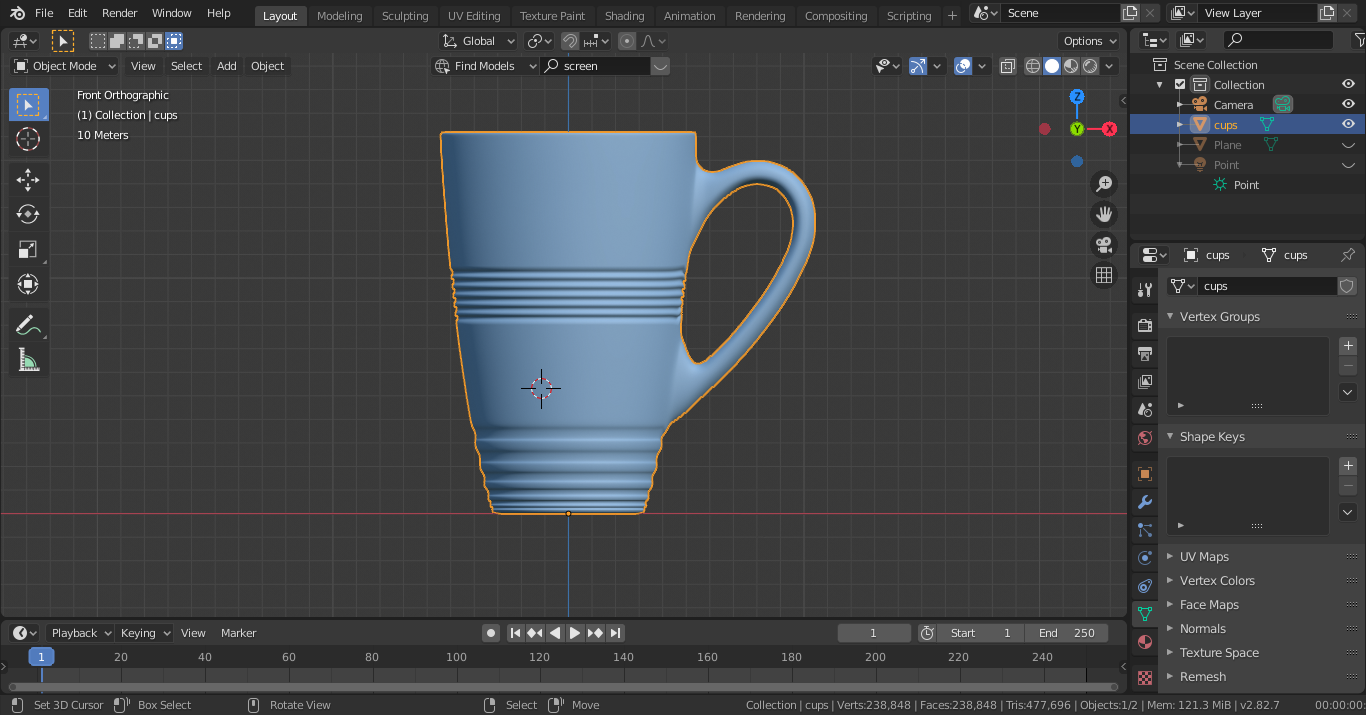Image resolution: width=1366 pixels, height=715 pixels.
Task: Expand the Remesh panel in object data properties
Action: [1203, 677]
